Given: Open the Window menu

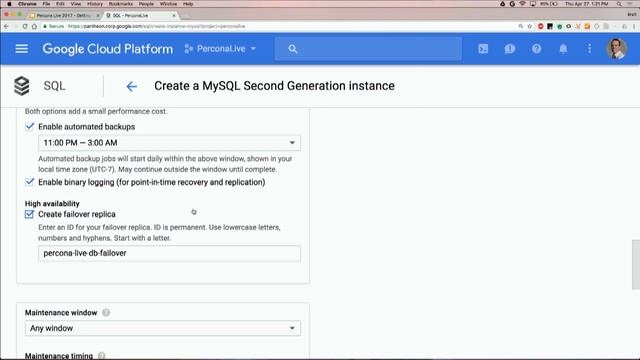Looking at the screenshot, I should pos(168,4).
